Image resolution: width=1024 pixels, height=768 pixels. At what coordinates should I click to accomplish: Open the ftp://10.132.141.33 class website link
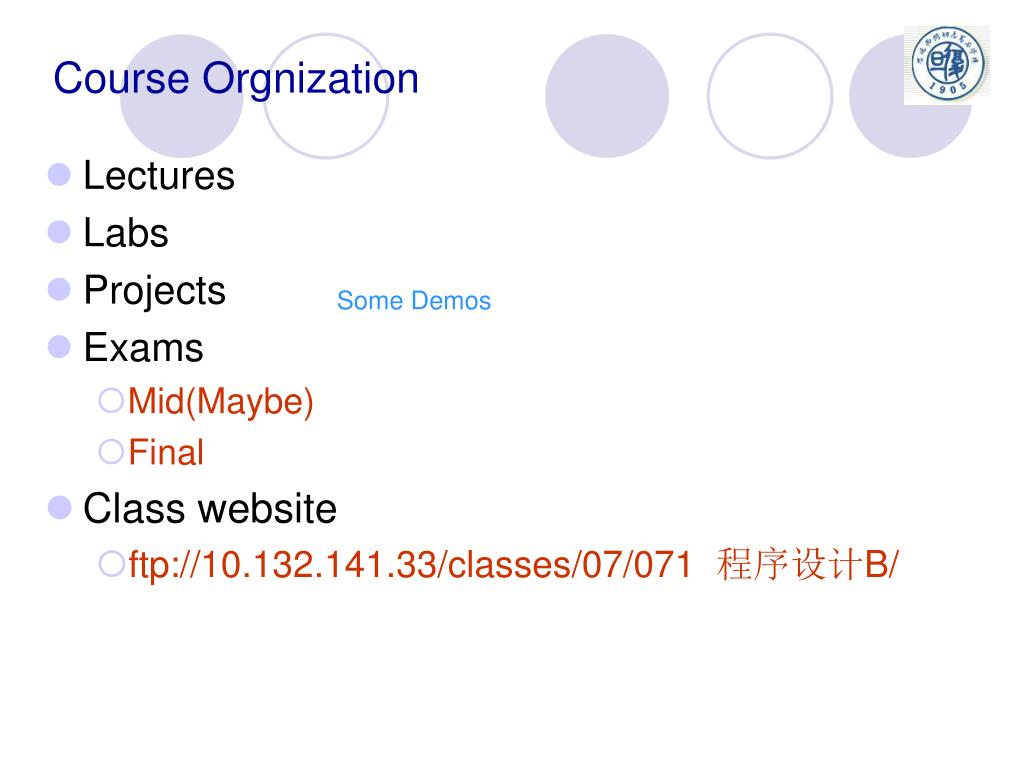tap(513, 565)
